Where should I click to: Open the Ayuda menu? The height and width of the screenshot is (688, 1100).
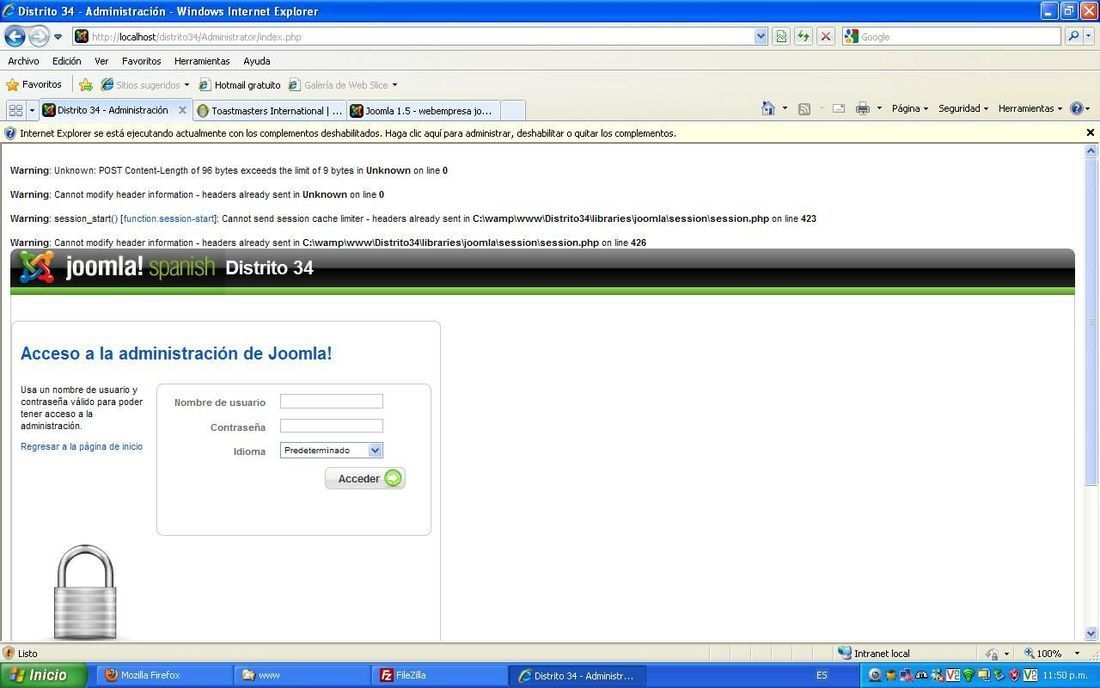click(x=256, y=61)
